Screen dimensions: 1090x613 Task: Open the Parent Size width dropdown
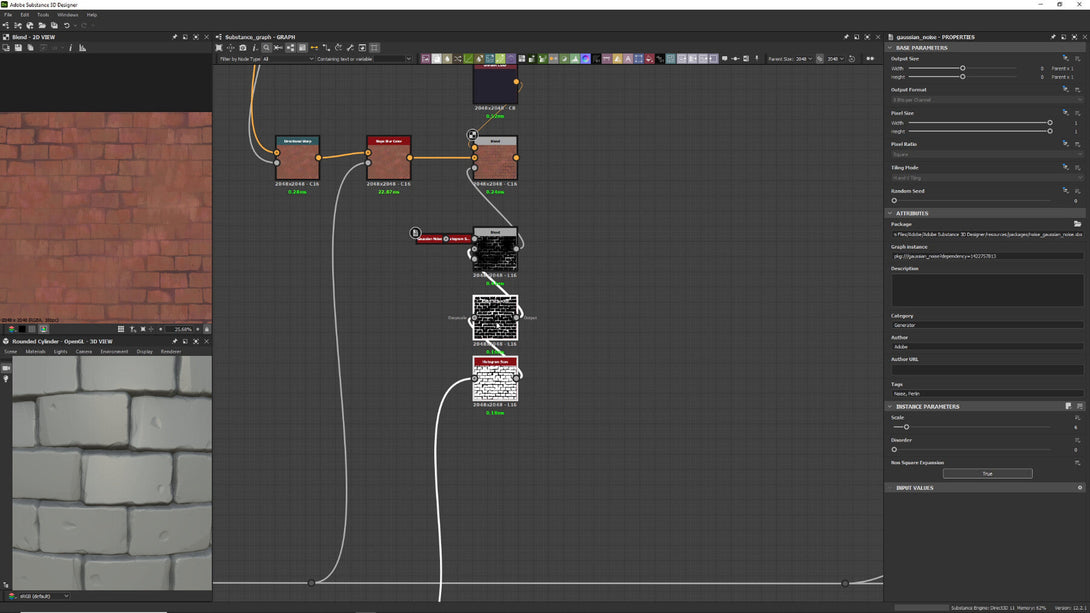coord(804,59)
